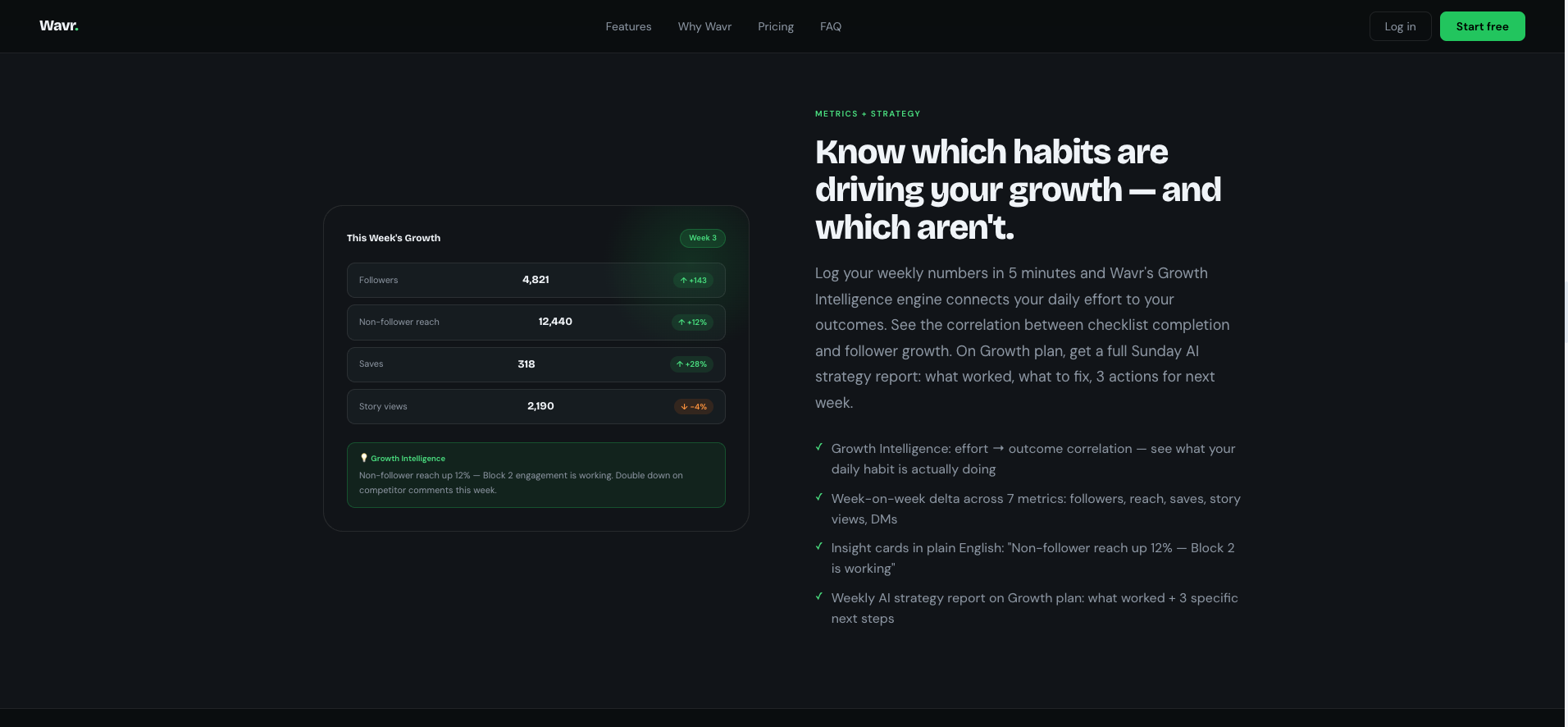Click the 'Non-follower reach' row label
1568x727 pixels.
coord(399,322)
